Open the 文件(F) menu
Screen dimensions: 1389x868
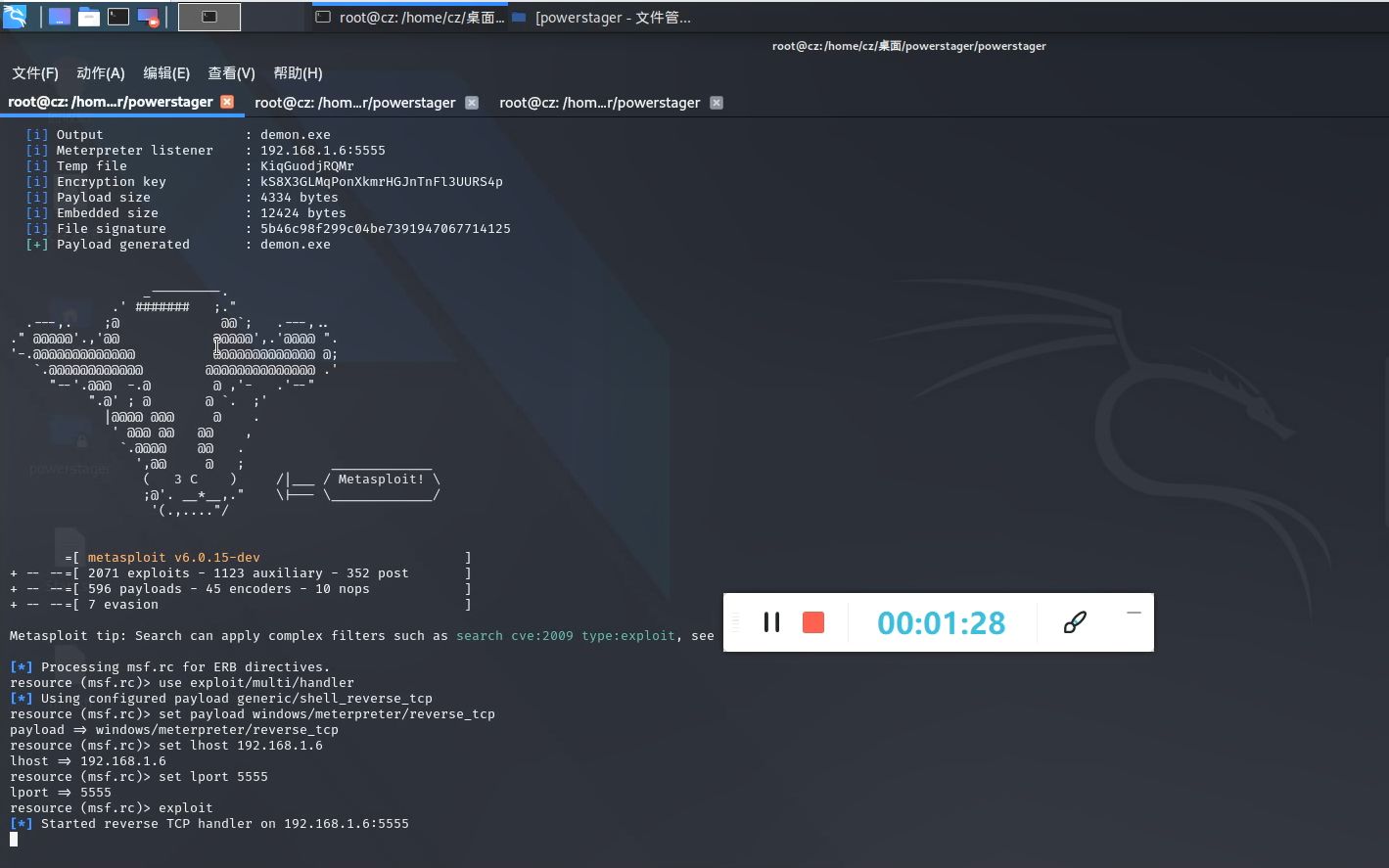tap(35, 73)
